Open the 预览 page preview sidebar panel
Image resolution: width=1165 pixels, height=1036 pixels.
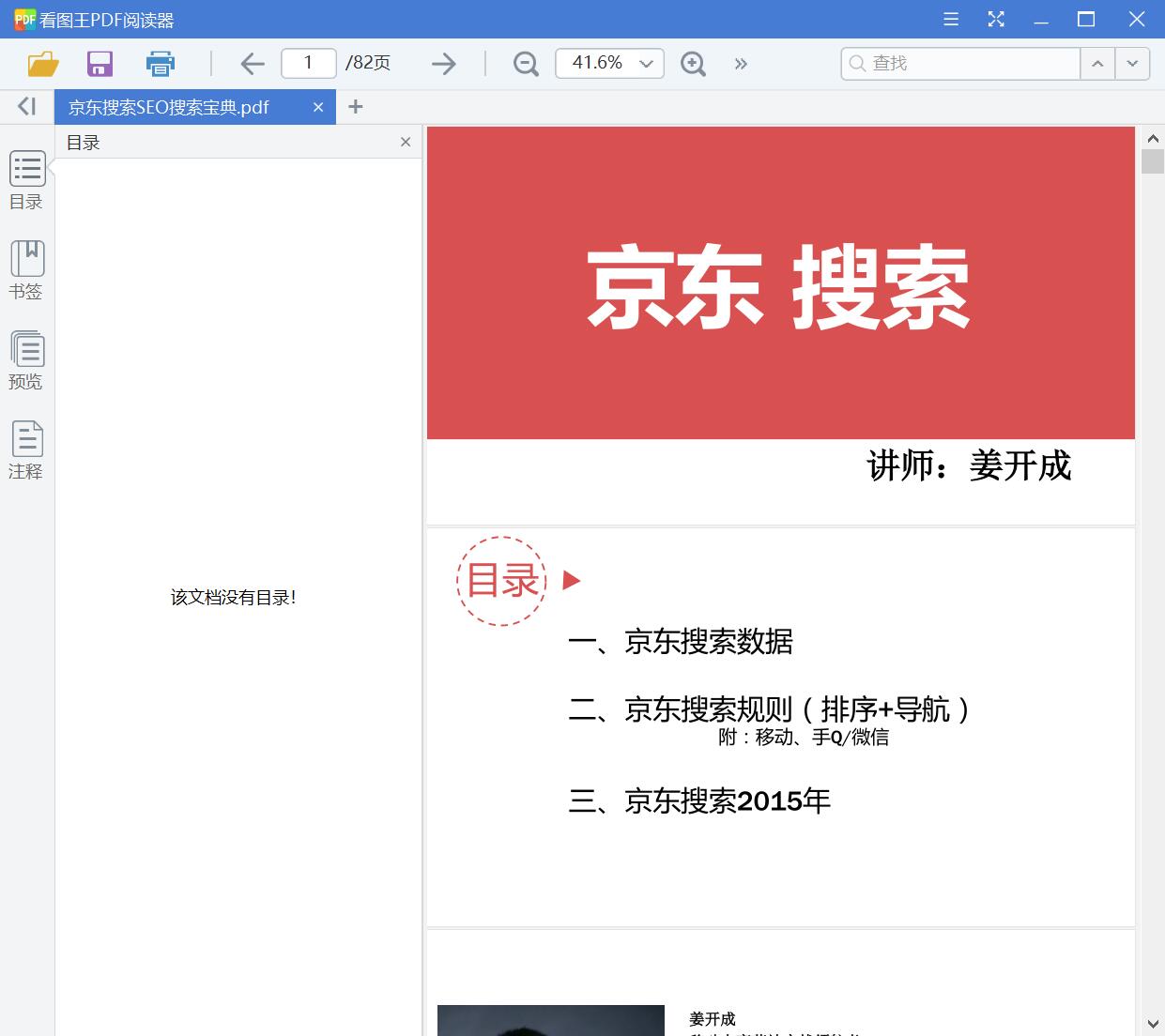pyautogui.click(x=26, y=359)
